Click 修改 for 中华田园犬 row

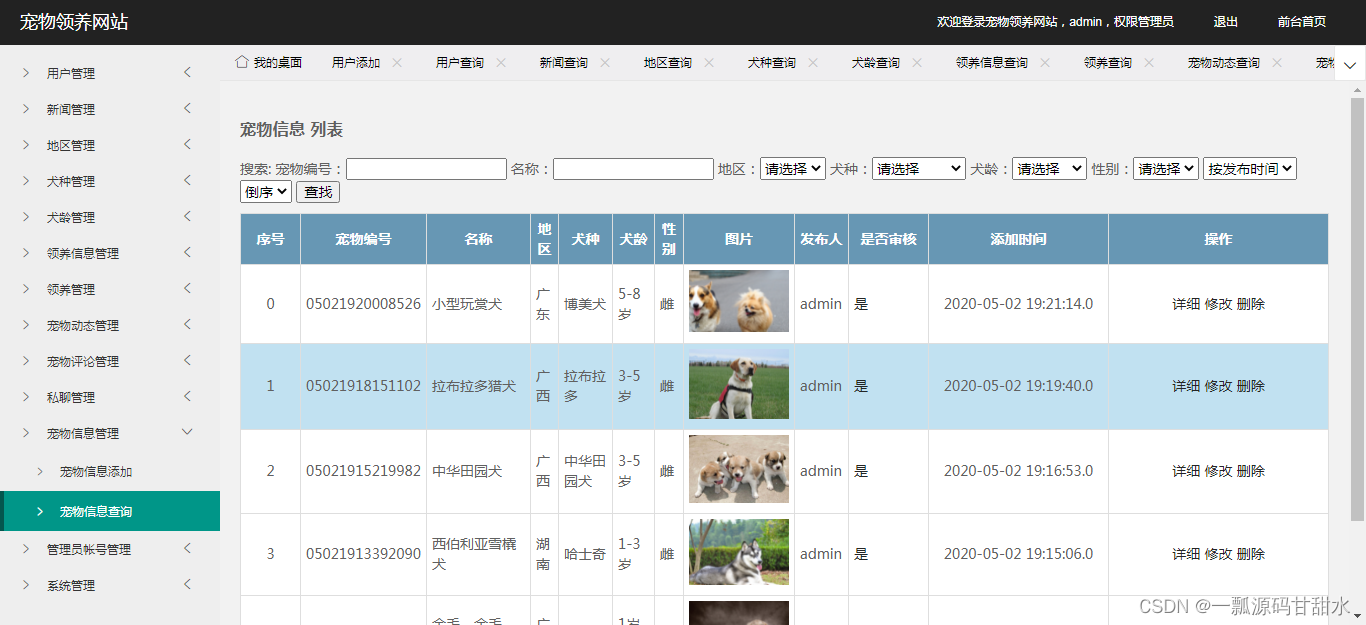1218,471
